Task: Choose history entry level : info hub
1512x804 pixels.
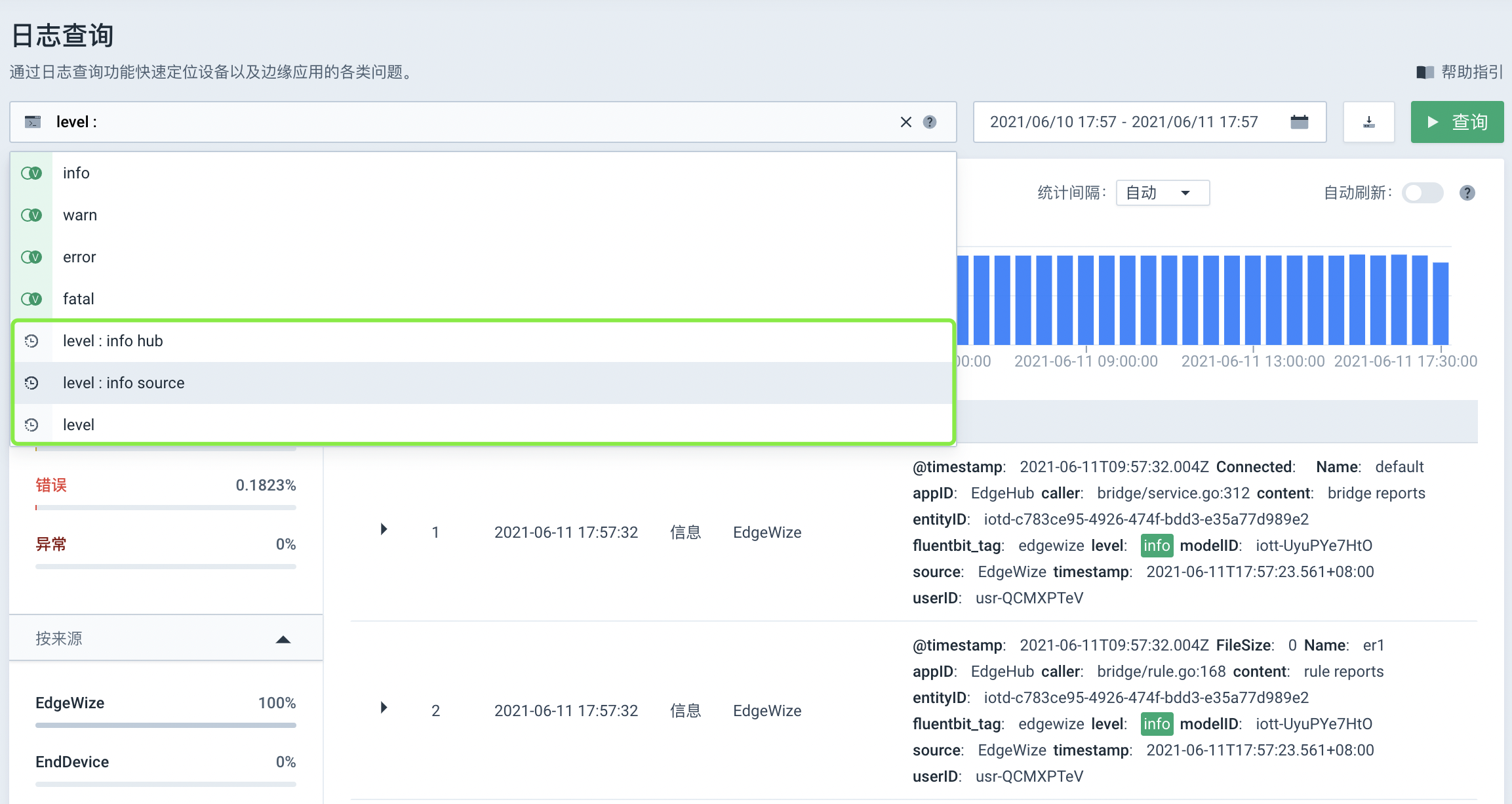Action: point(483,341)
